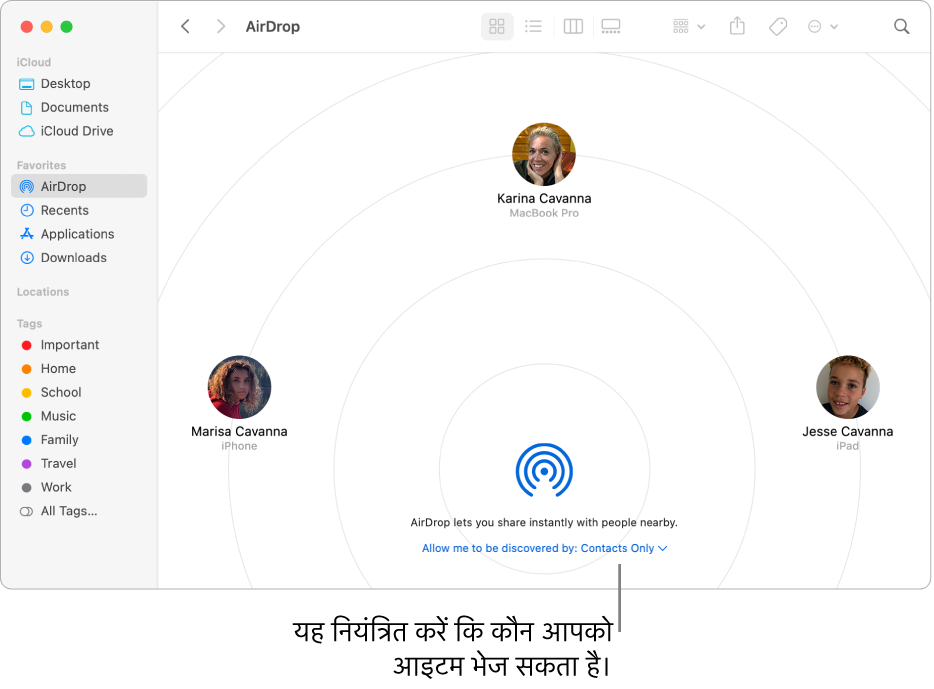Click the 'Marisa Cavanna' name label
This screenshot has width=934, height=689.
pyautogui.click(x=239, y=431)
